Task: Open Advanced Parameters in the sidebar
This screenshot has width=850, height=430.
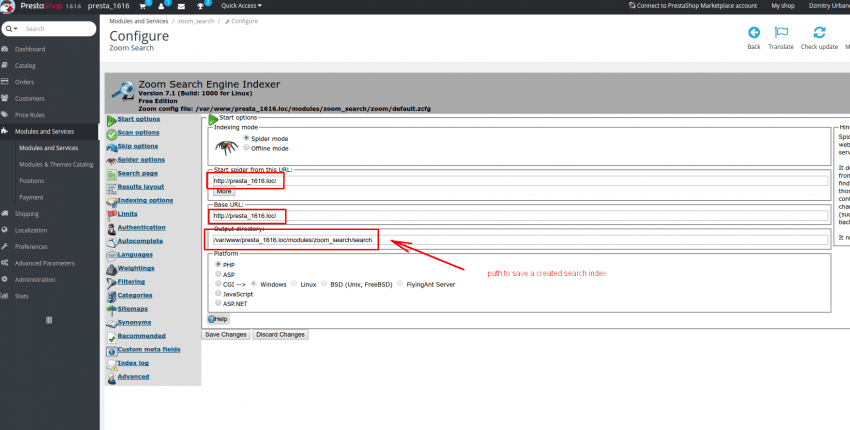Action: [x=44, y=263]
